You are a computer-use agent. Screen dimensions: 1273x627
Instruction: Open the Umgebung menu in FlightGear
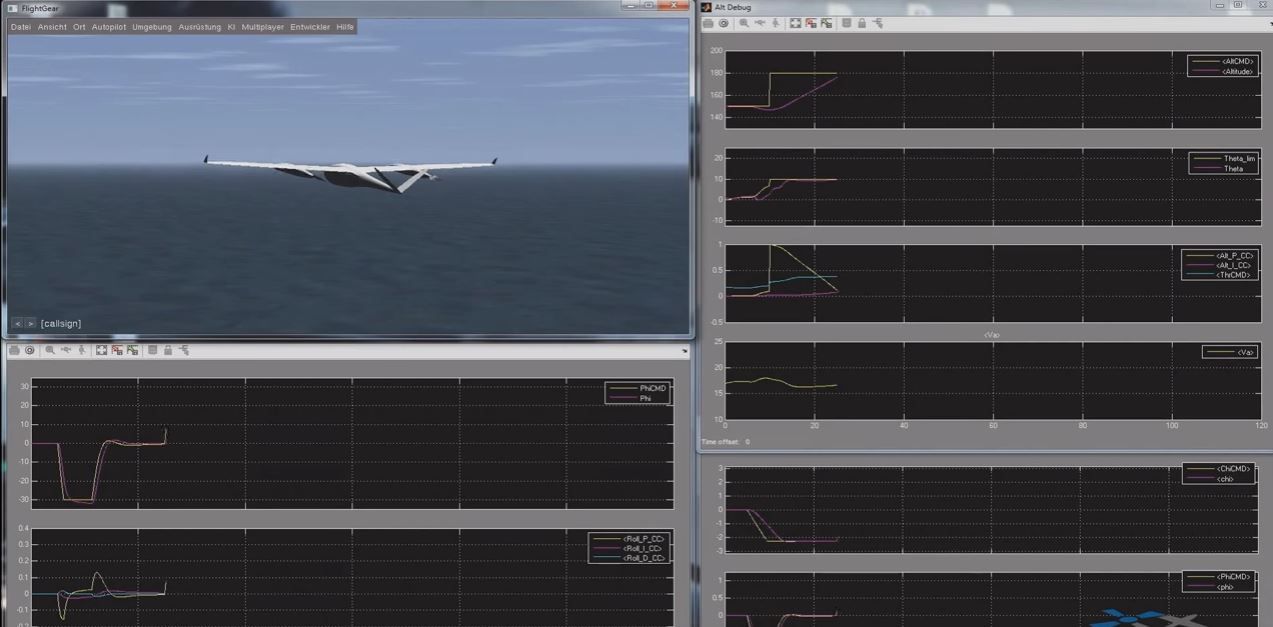tap(152, 27)
